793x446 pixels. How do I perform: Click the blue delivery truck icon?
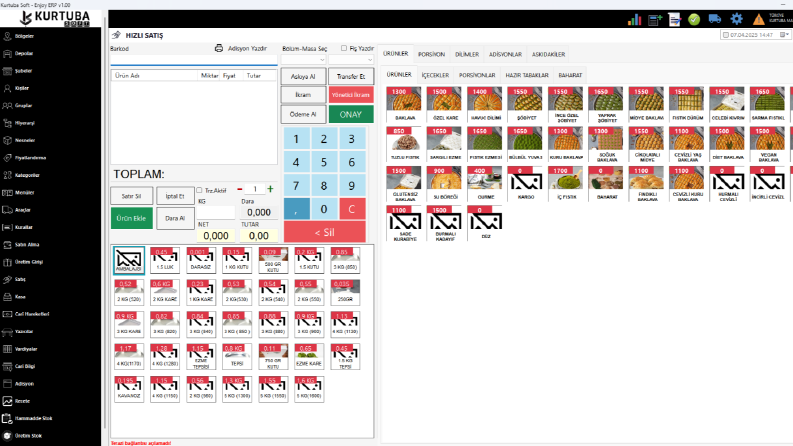[x=715, y=19]
